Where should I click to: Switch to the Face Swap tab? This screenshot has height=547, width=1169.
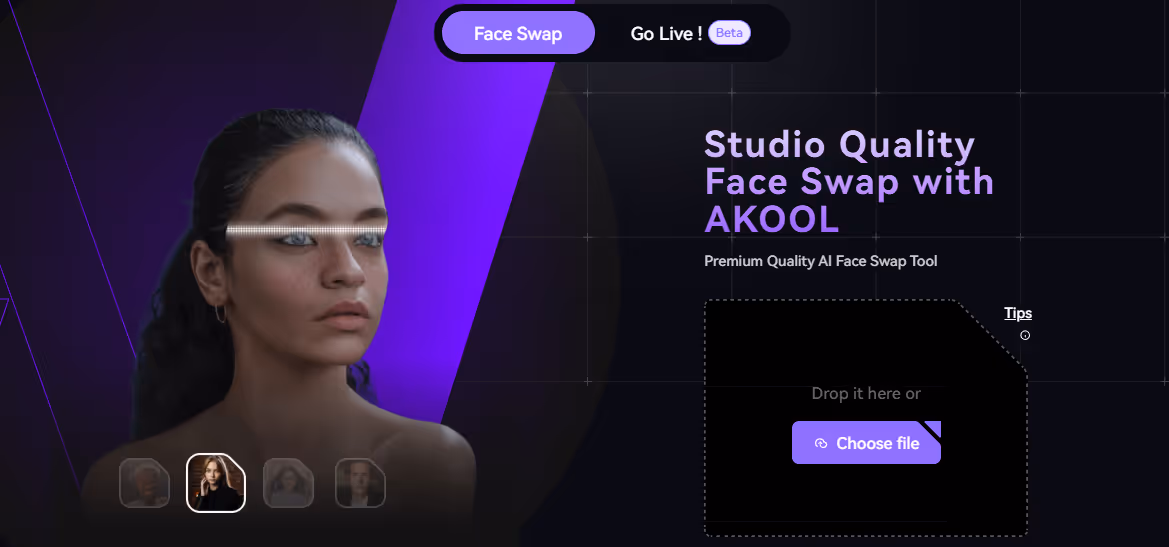[518, 34]
